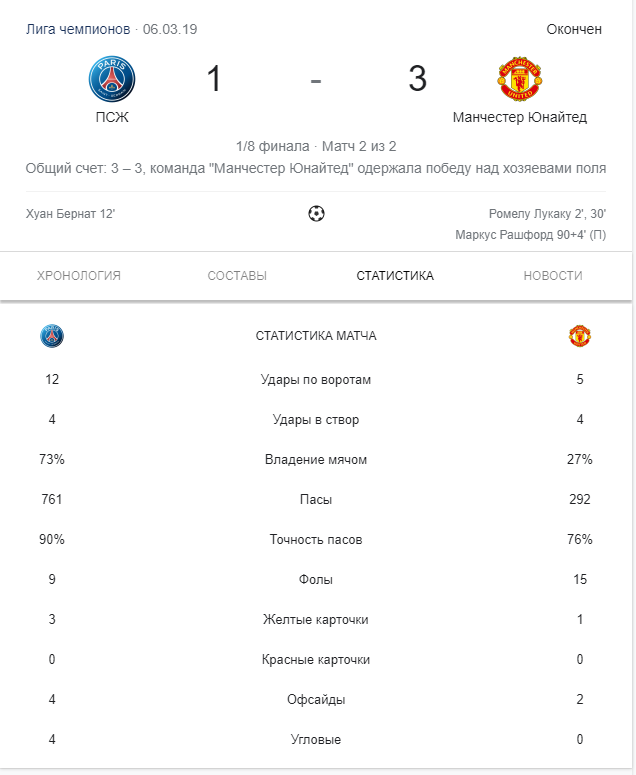Click goalscorer Ромелу Лукаку entry
636x775 pixels.
pyautogui.click(x=547, y=214)
